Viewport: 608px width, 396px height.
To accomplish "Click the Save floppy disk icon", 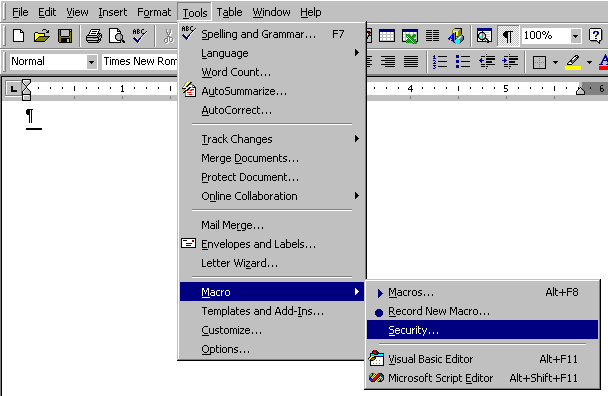I will click(x=65, y=36).
